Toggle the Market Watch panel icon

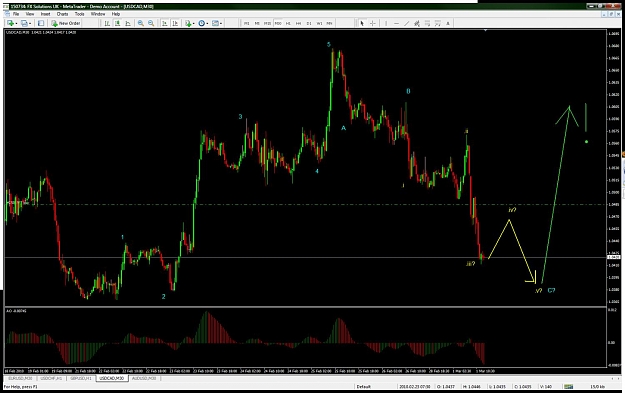coord(41,24)
